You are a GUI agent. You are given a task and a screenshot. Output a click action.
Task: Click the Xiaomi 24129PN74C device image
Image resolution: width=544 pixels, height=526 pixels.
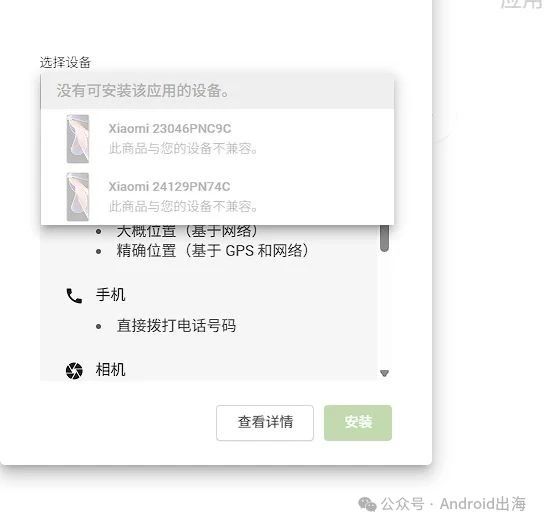(78, 197)
